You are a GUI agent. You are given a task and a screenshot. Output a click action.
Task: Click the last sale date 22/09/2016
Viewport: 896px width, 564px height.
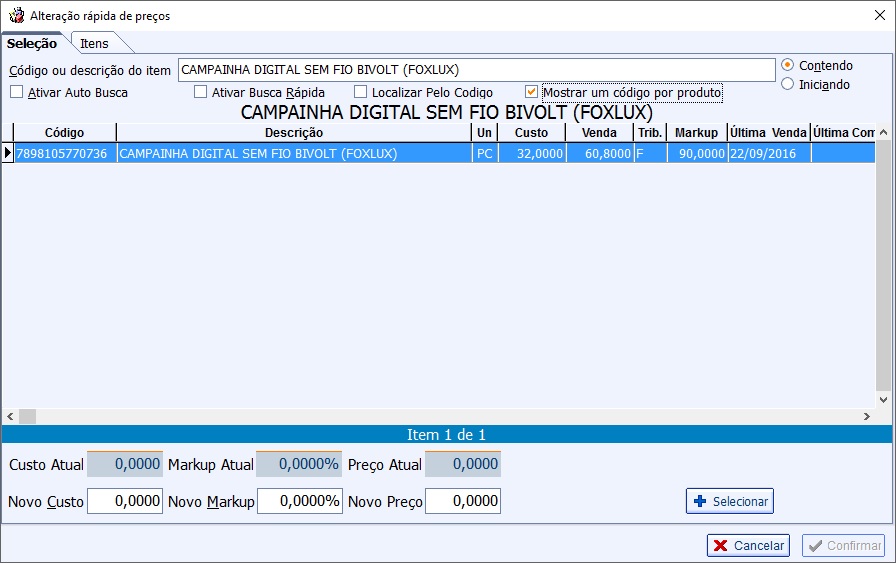[769, 153]
